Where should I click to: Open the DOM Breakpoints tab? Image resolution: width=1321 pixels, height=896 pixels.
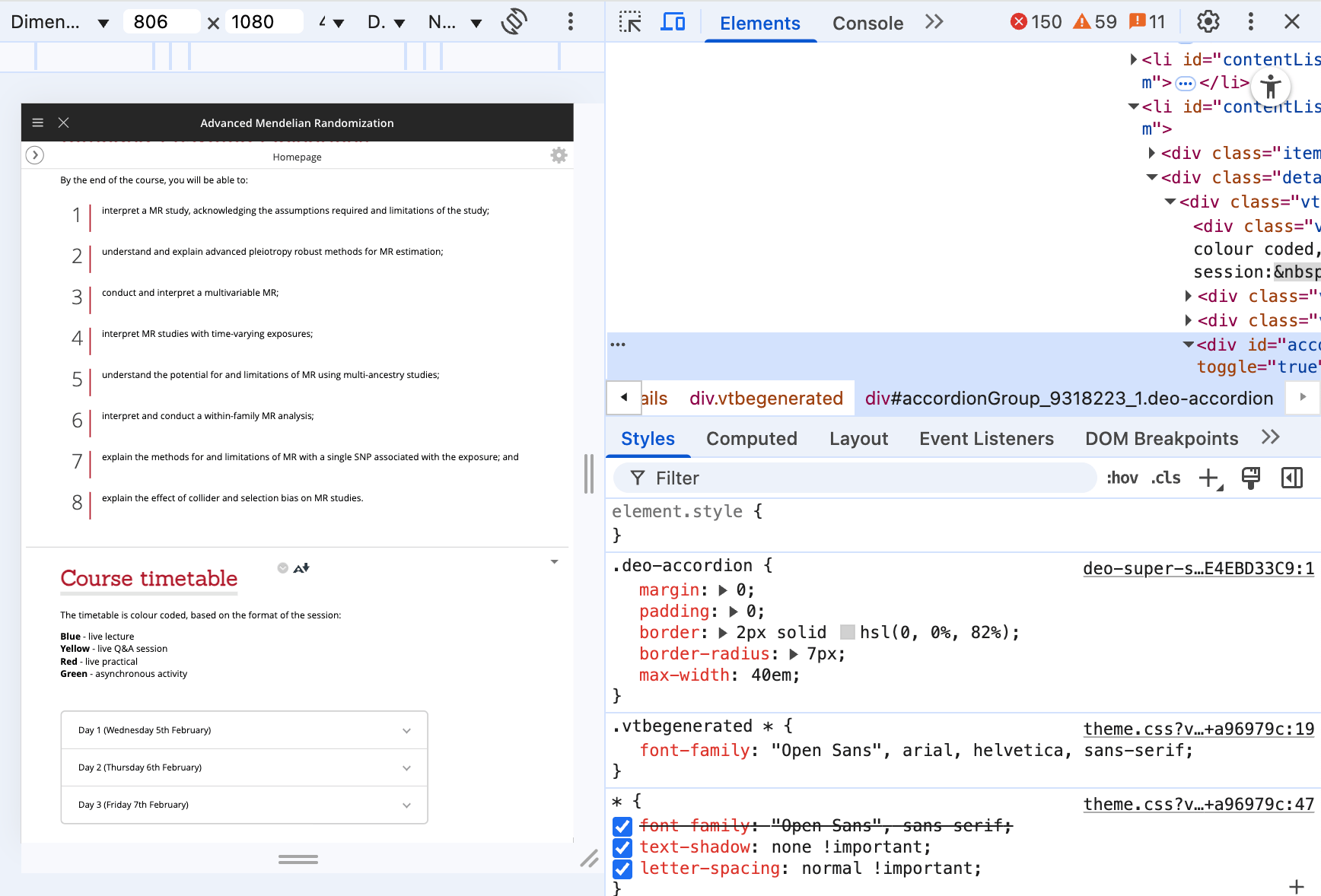coord(1162,439)
